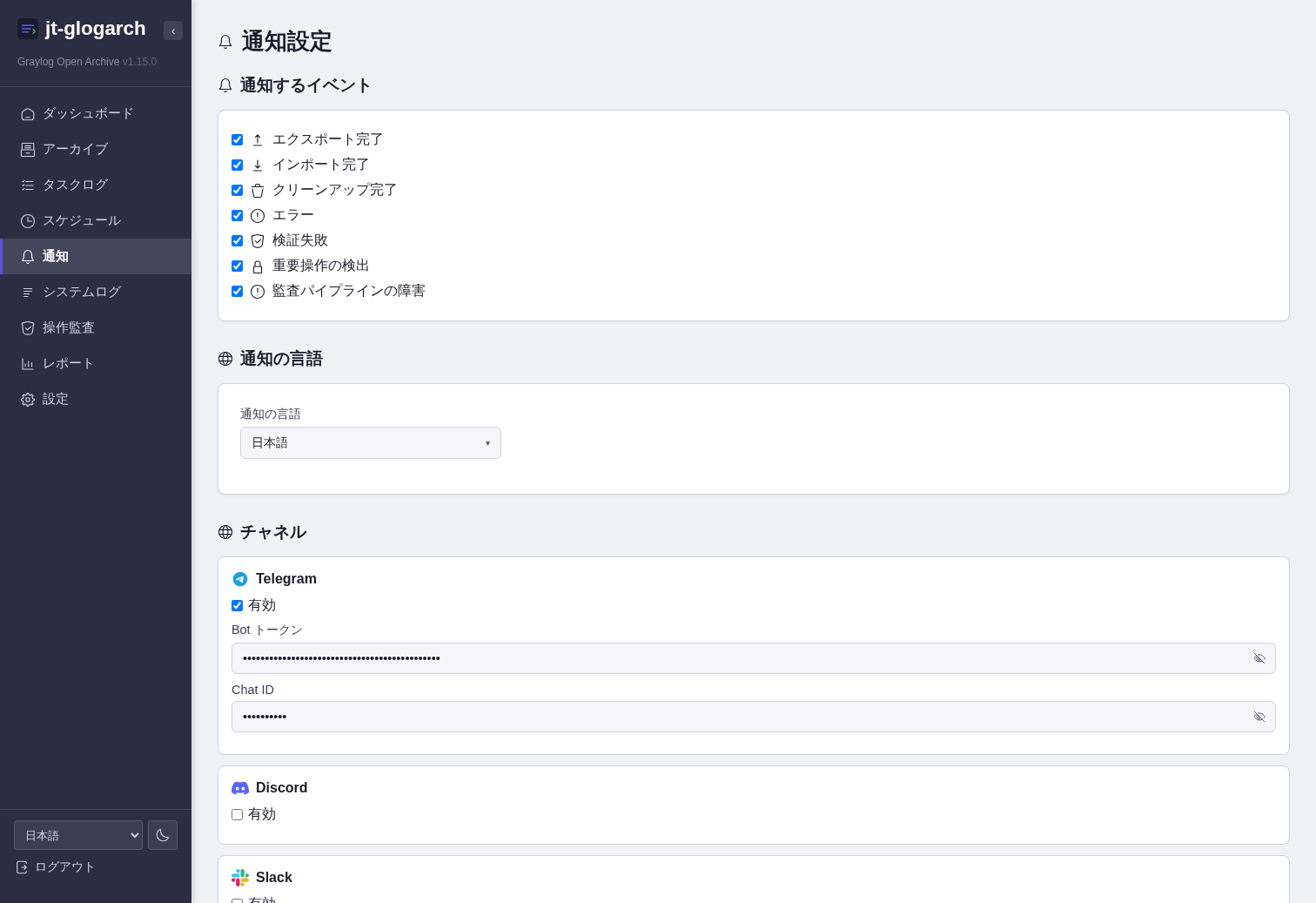1316x903 pixels.
Task: Toggle 重要操作の検出 checkbox
Action: (x=238, y=266)
